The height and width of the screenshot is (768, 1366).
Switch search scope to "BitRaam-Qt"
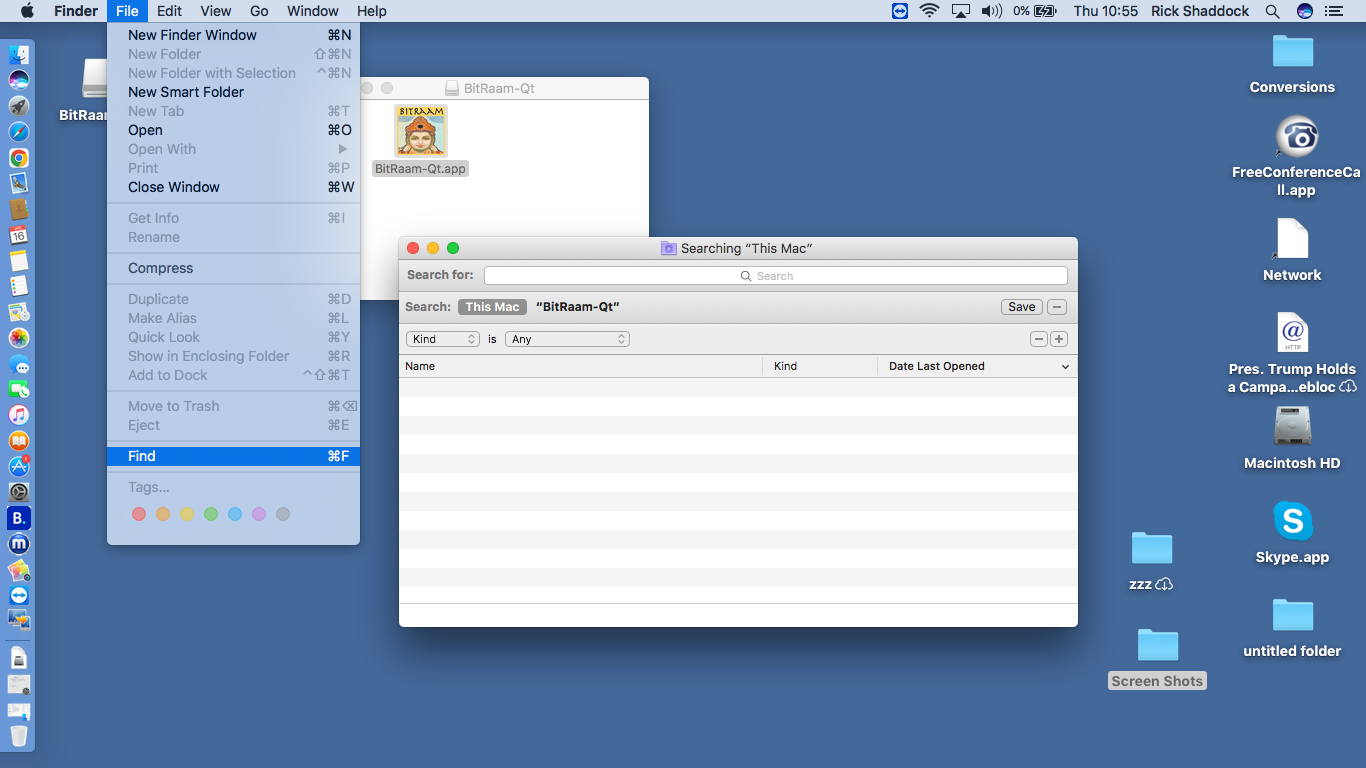(x=578, y=307)
